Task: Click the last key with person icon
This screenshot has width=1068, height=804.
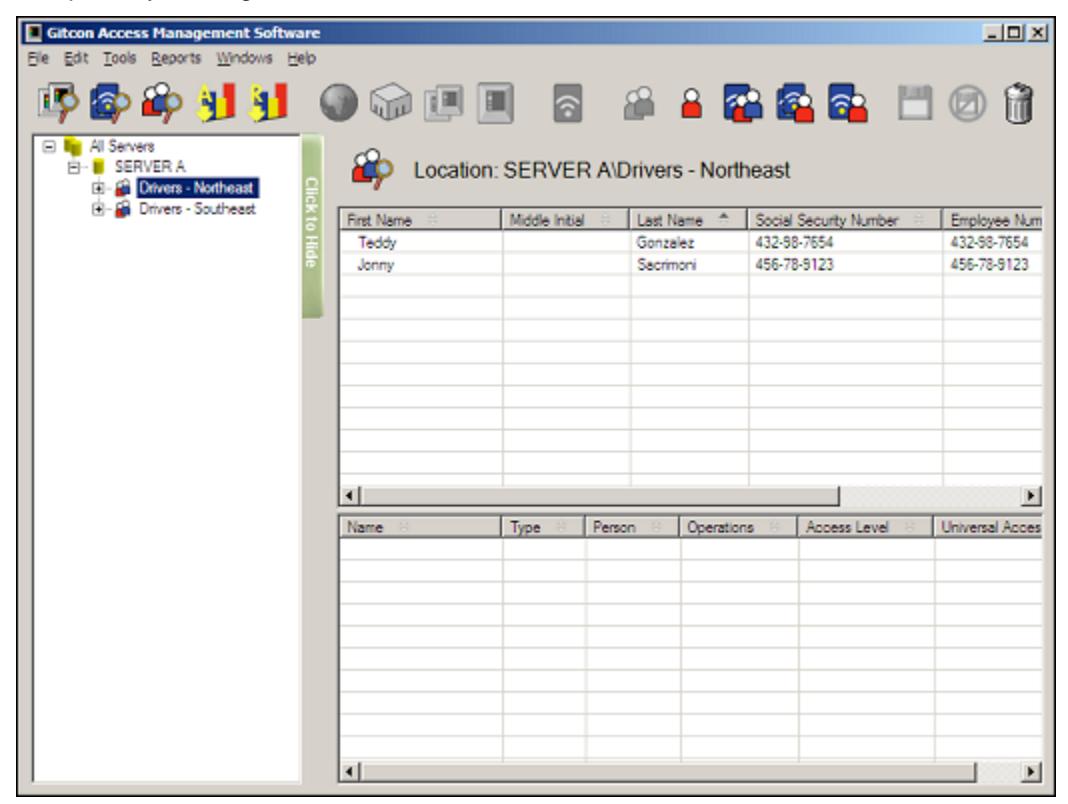Action: (847, 103)
